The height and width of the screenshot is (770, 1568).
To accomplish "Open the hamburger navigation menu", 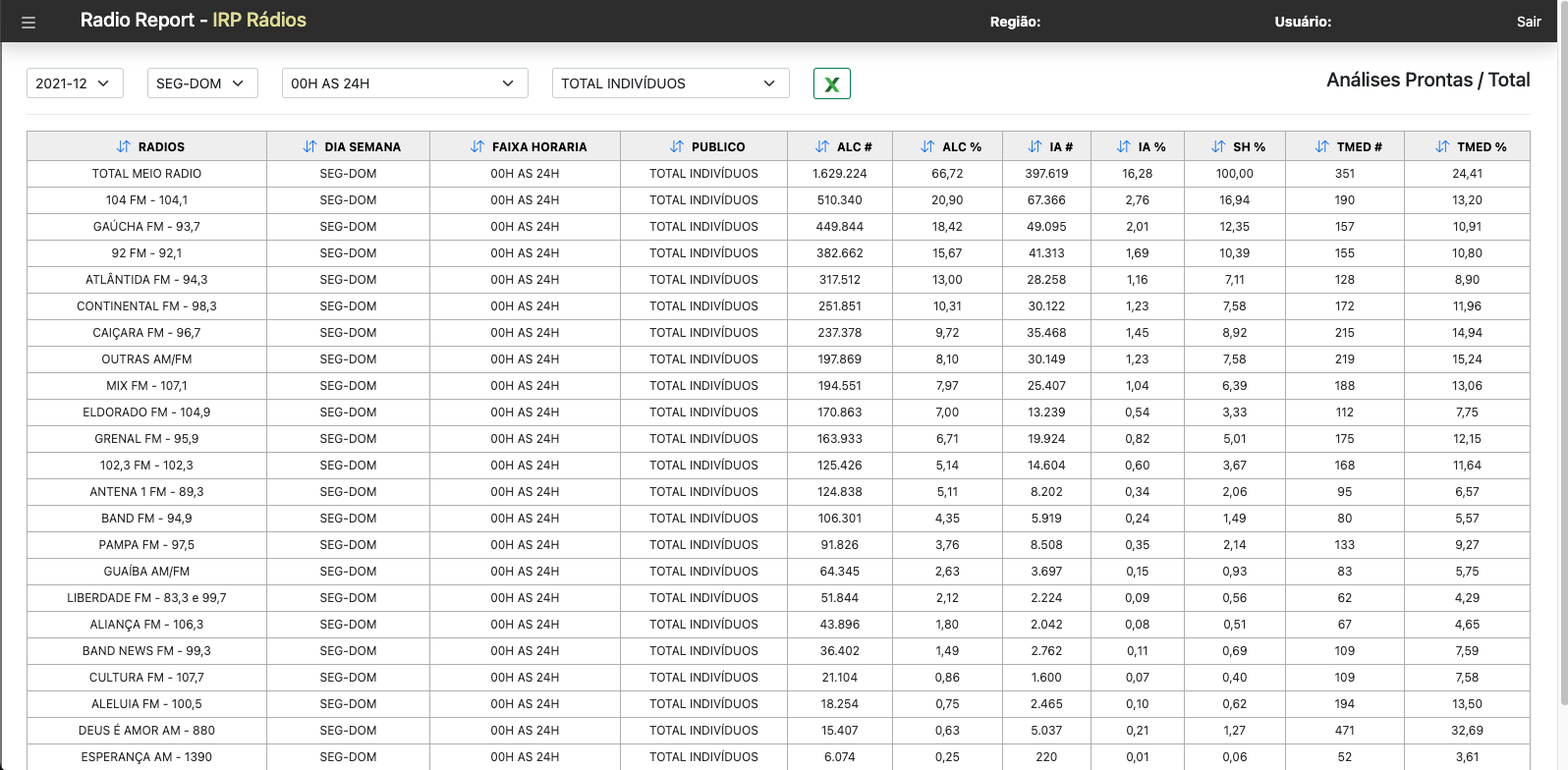I will (x=28, y=23).
